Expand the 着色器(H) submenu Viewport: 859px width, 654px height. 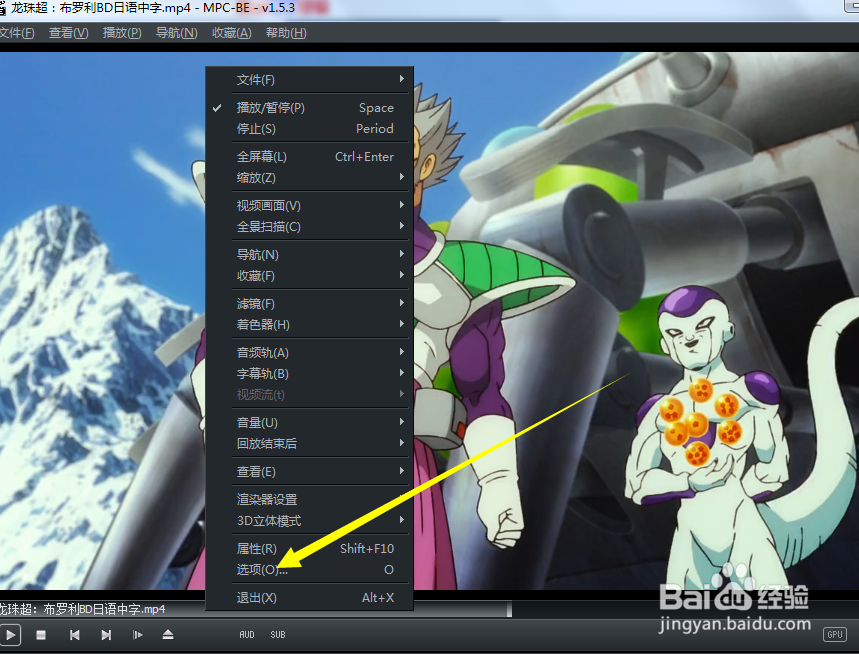[x=310, y=325]
